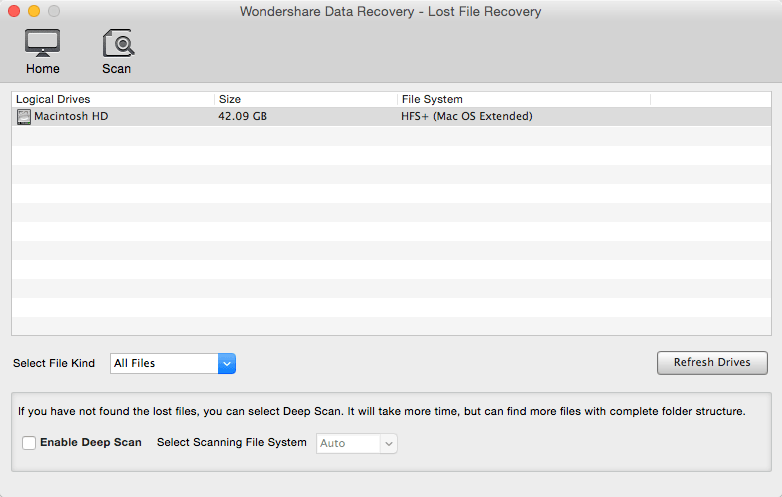
Task: Minimize the window with the yellow button
Action: point(34,11)
